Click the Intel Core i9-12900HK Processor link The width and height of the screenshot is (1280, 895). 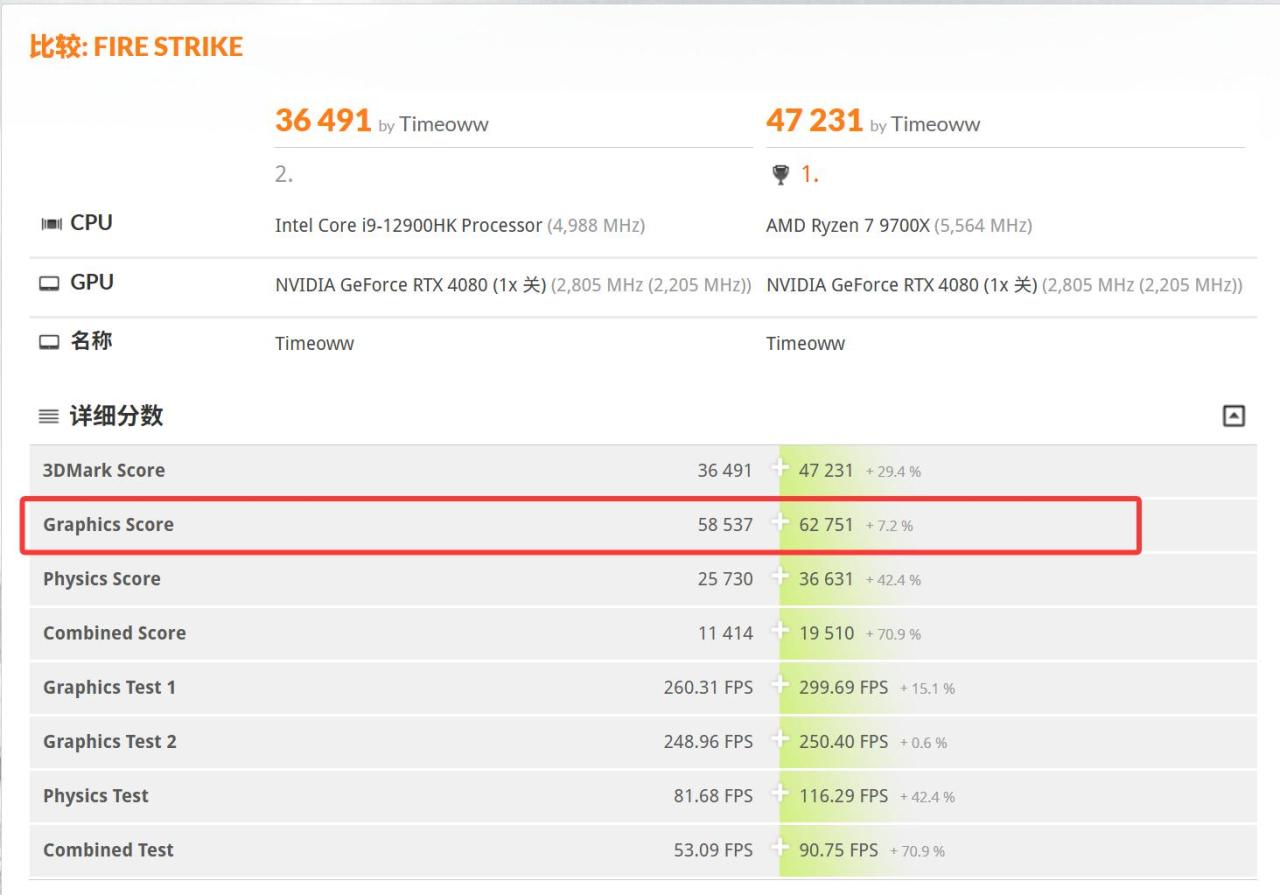(408, 225)
